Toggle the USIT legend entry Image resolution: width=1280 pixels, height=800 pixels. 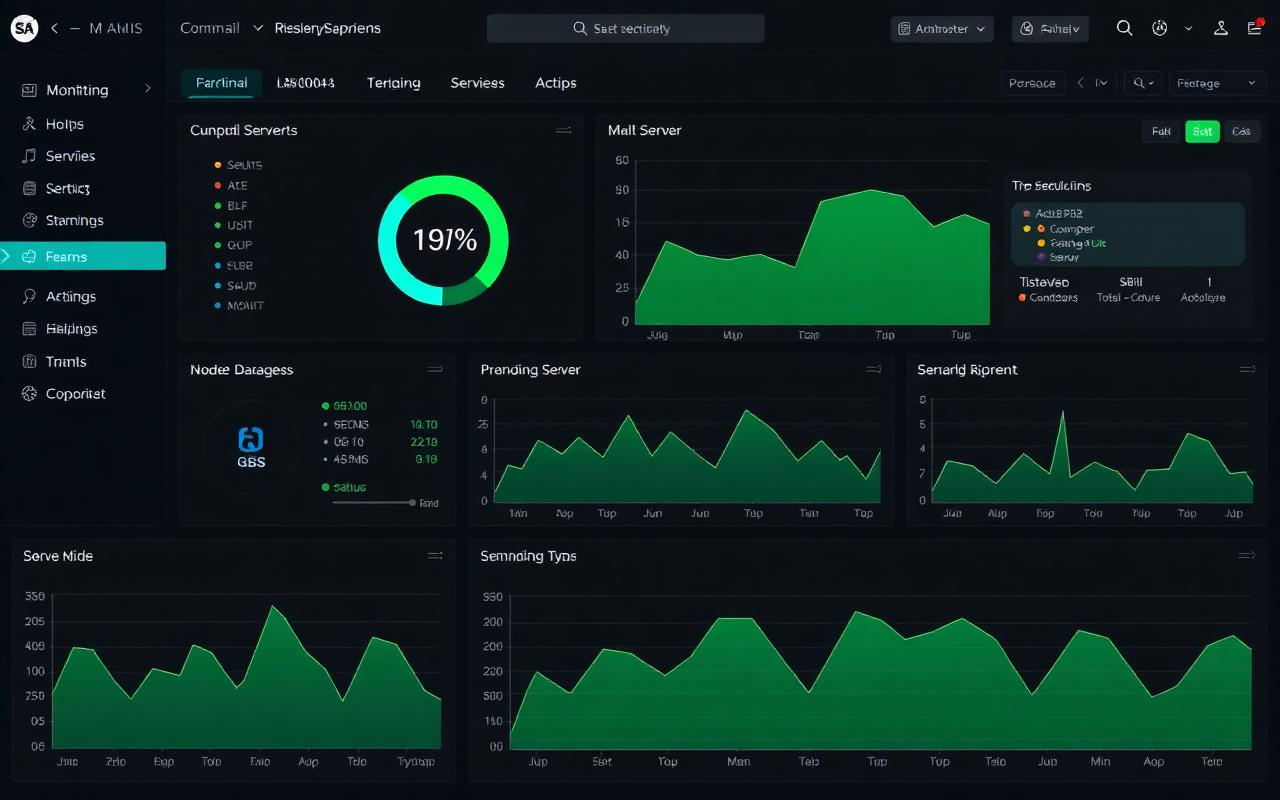click(x=233, y=225)
